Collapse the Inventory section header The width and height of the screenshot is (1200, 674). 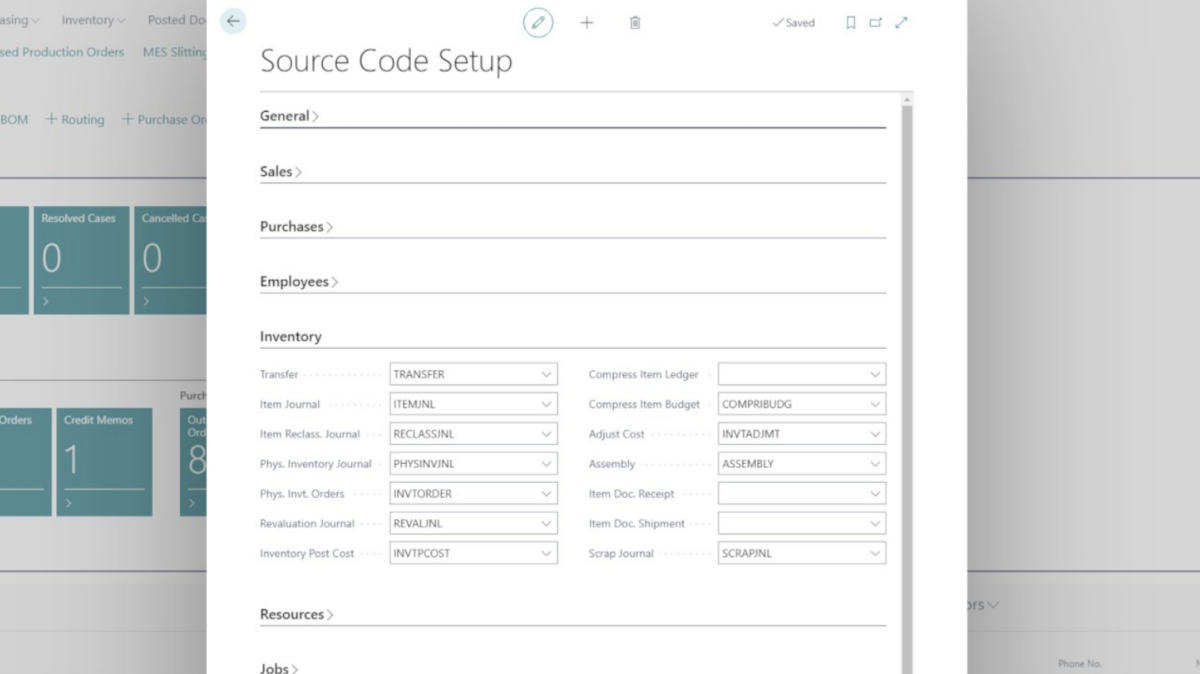pyautogui.click(x=291, y=337)
